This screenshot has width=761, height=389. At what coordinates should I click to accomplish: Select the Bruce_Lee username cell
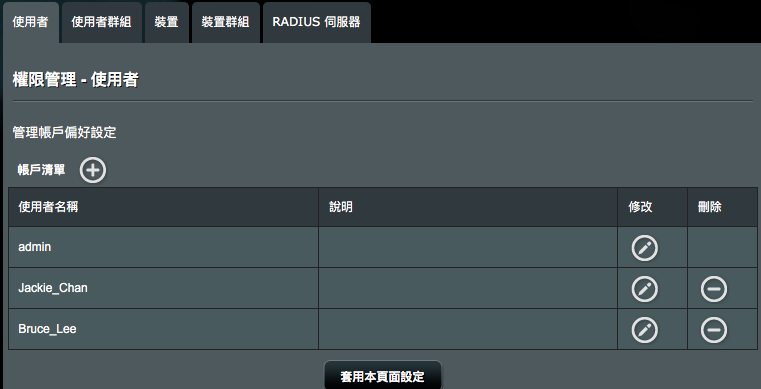click(x=164, y=329)
